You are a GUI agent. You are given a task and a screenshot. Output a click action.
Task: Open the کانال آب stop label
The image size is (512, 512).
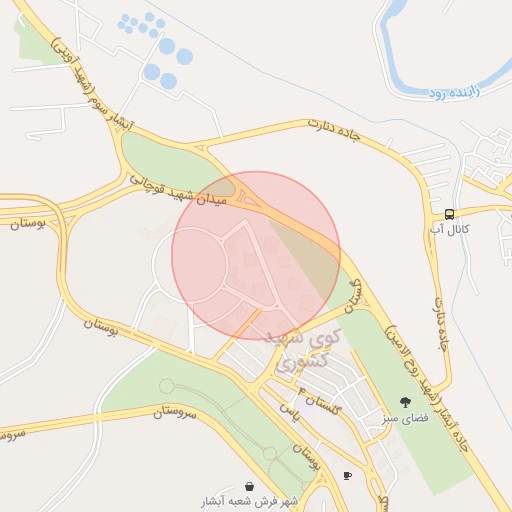click(x=449, y=229)
